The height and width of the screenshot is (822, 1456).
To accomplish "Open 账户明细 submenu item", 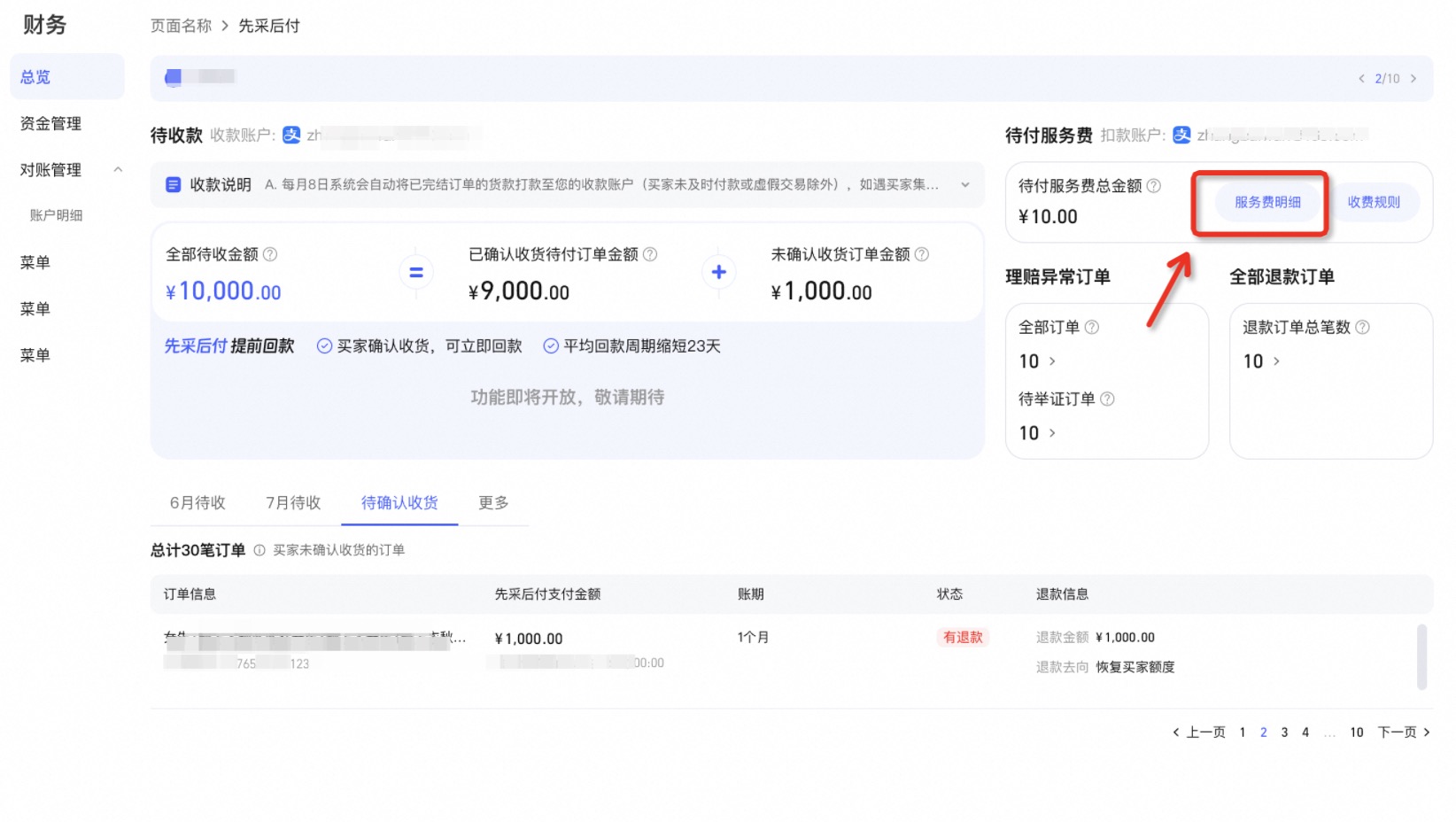I will [56, 215].
